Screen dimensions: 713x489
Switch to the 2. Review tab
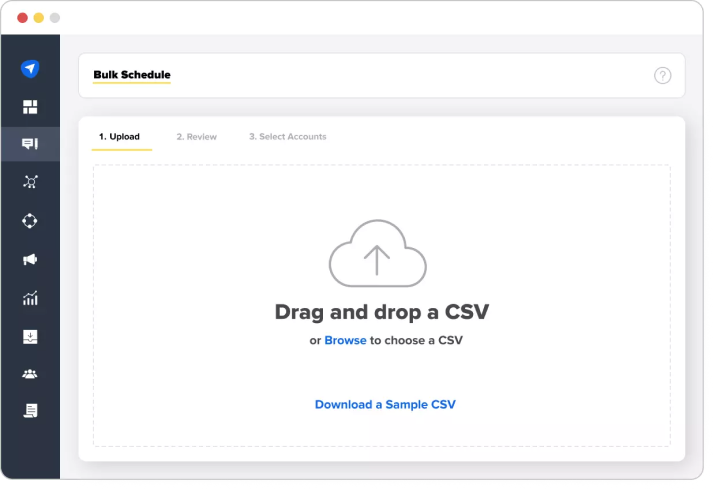point(196,136)
